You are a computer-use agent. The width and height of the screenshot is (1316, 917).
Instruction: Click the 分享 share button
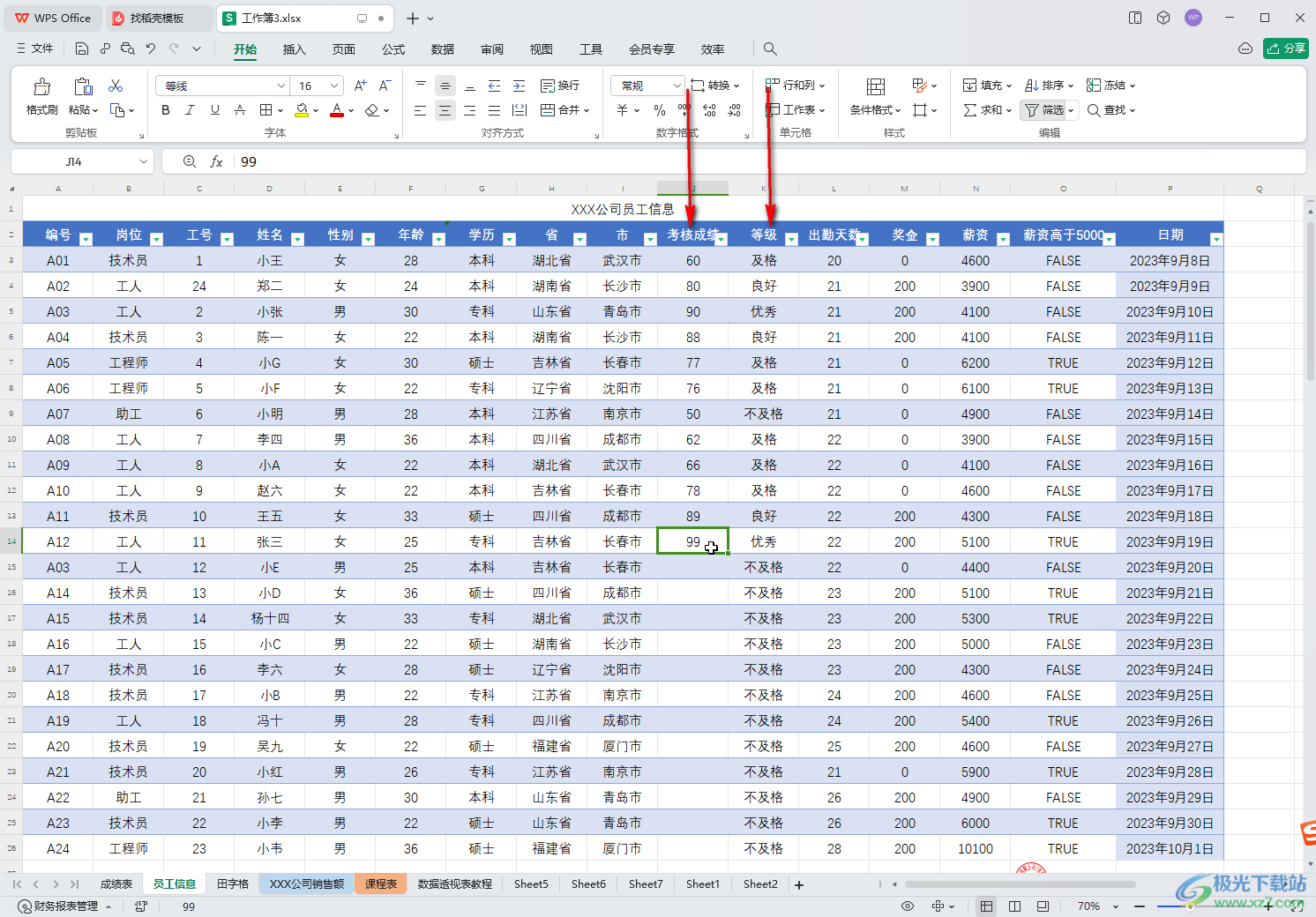(x=1285, y=48)
